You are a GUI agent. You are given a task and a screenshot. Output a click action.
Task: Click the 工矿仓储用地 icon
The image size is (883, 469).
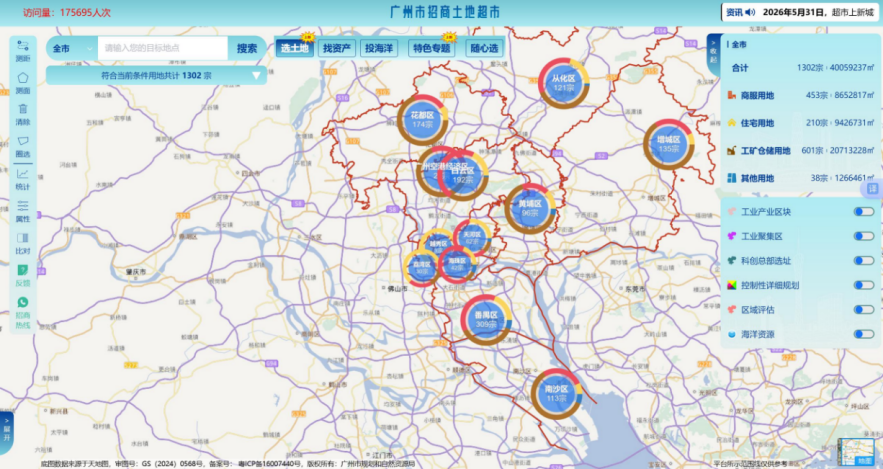pyautogui.click(x=732, y=150)
